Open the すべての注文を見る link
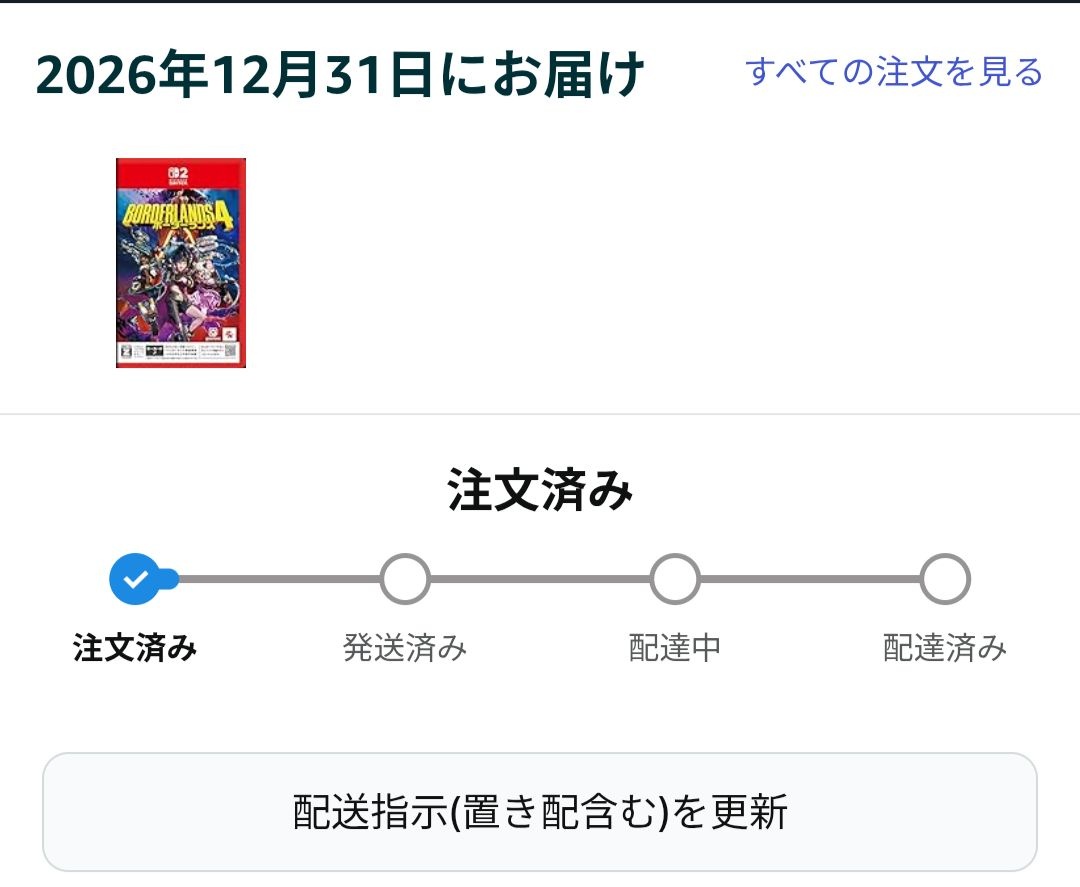1080x887 pixels. (x=894, y=72)
